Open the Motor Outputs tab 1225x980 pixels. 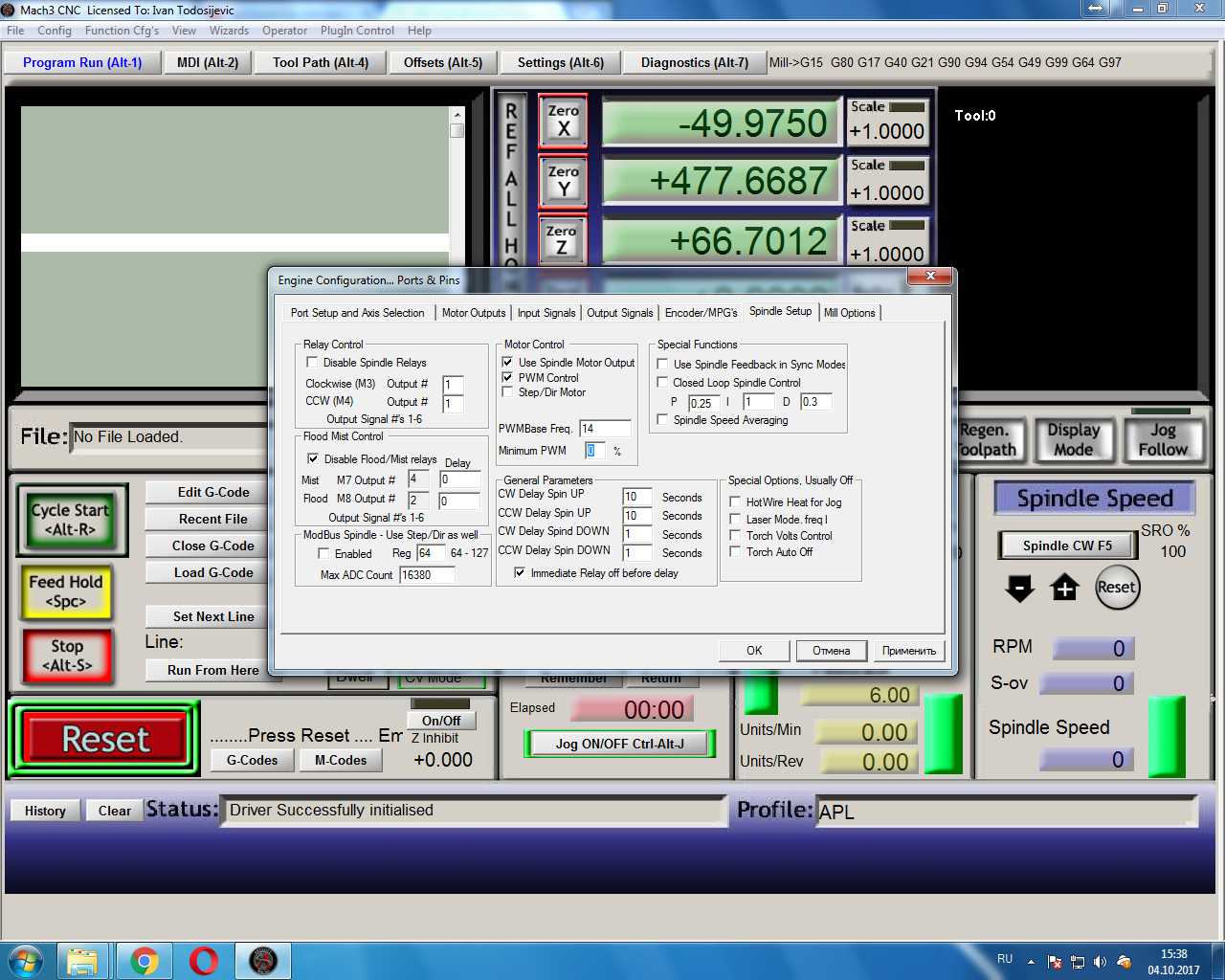[x=474, y=313]
